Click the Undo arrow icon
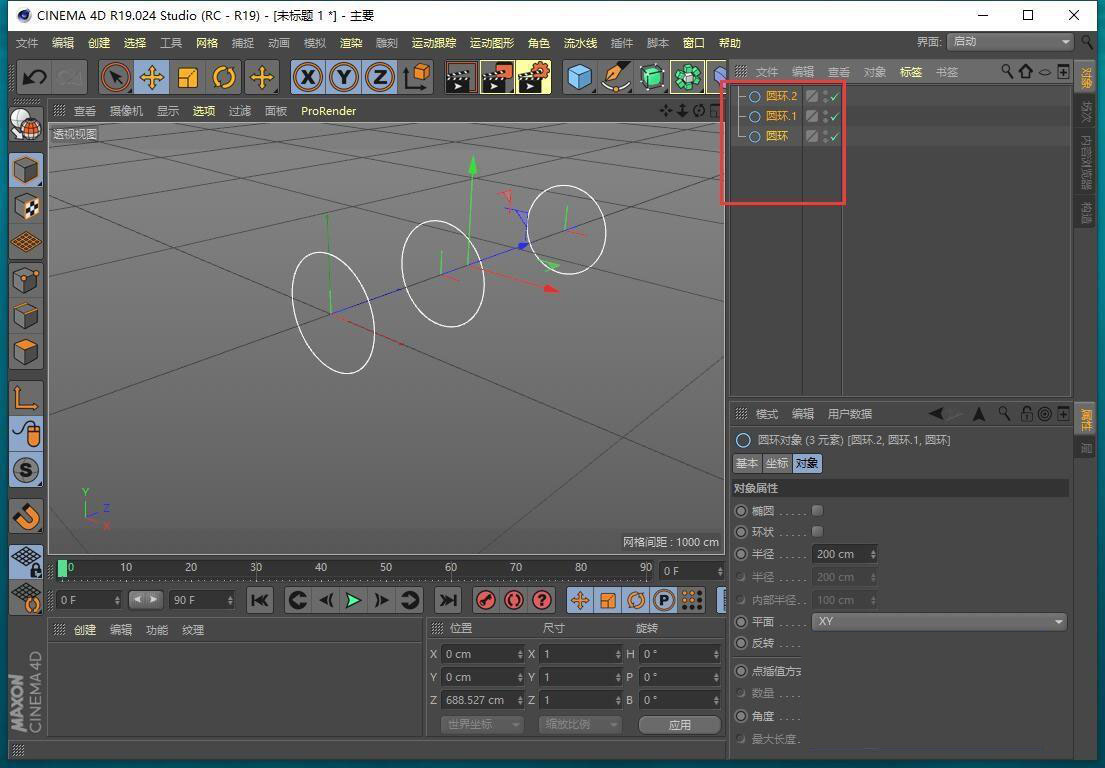 [33, 77]
